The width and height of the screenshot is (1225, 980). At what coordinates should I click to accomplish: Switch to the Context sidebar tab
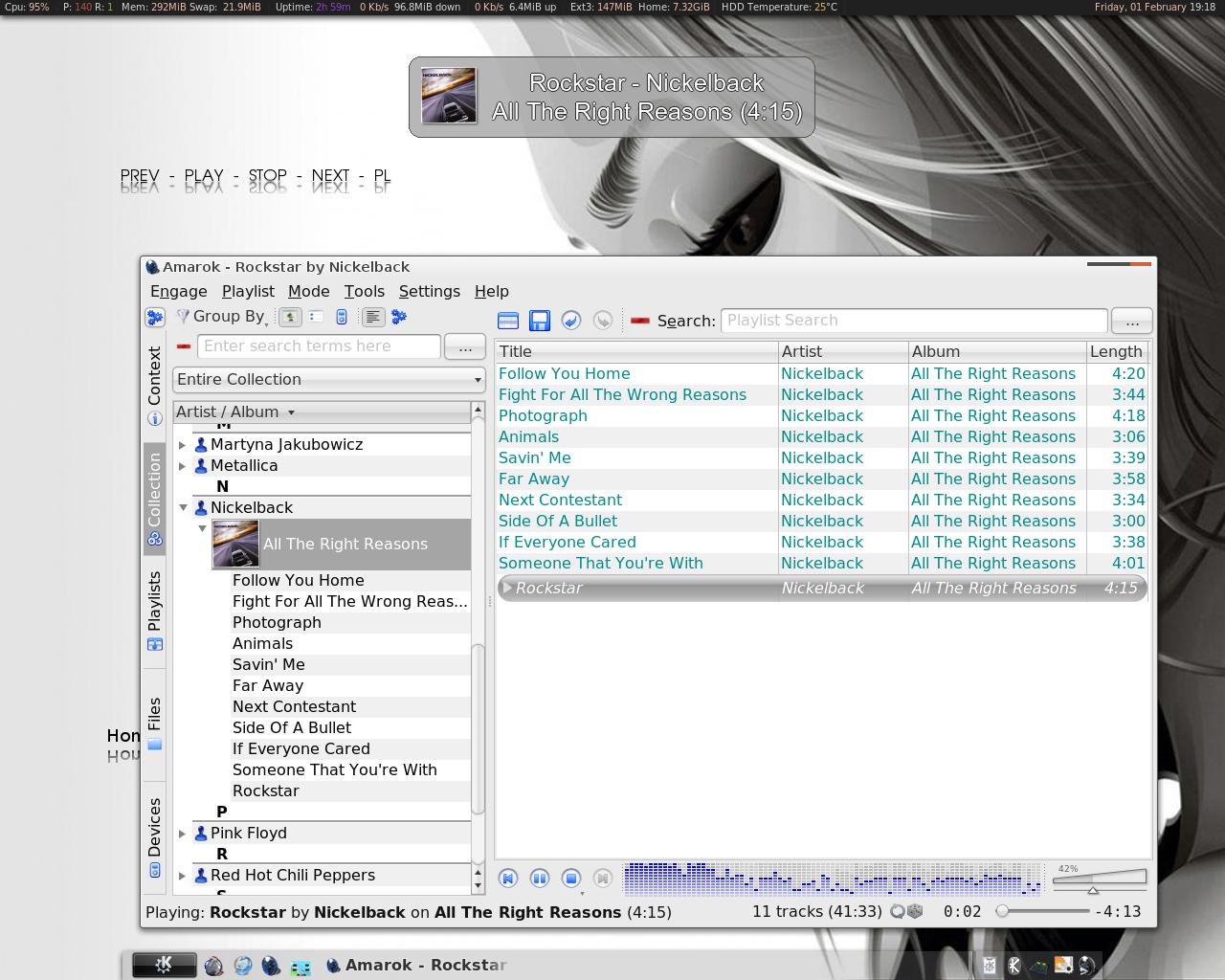point(154,386)
